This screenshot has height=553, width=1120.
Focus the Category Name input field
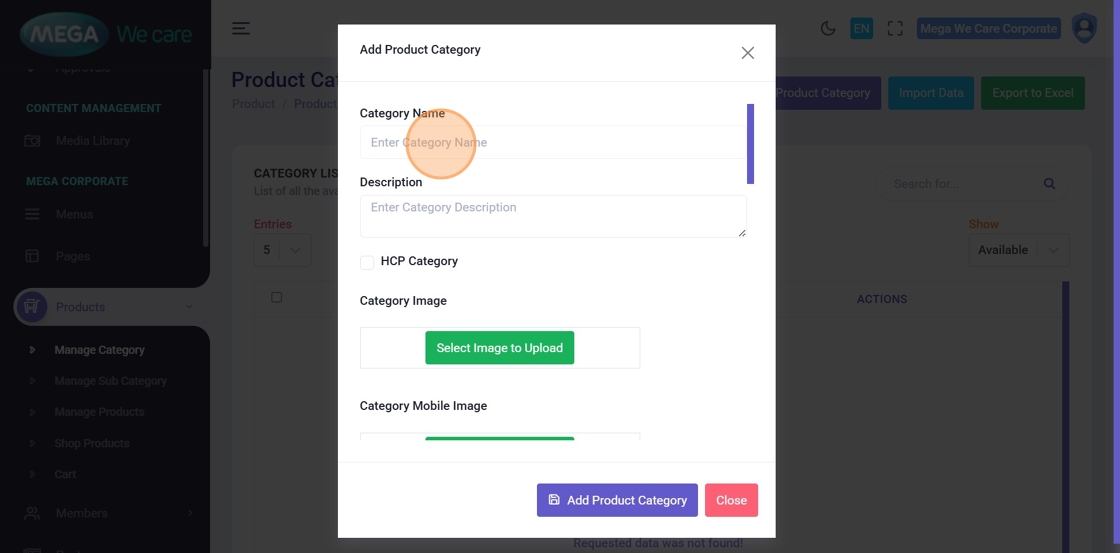(x=552, y=143)
